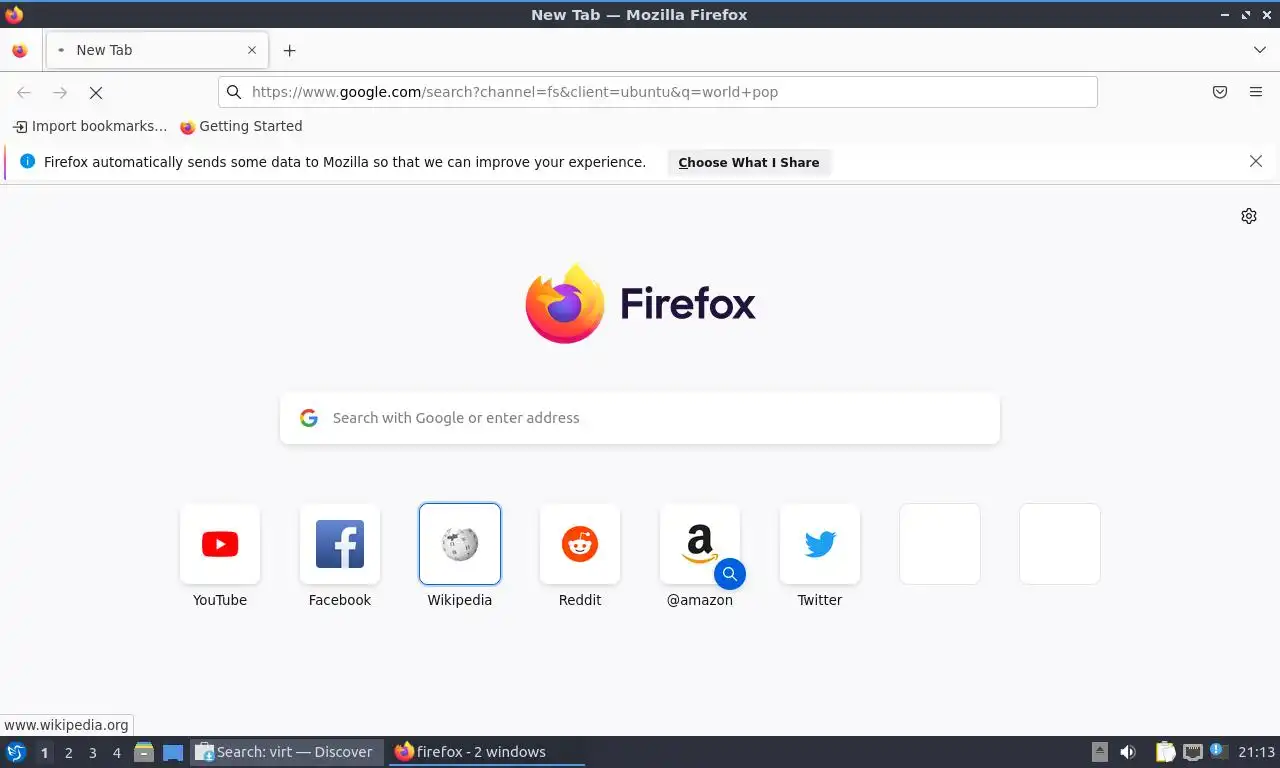Image resolution: width=1280 pixels, height=768 pixels.
Task: Click the info icon in notification bar
Action: tap(27, 161)
